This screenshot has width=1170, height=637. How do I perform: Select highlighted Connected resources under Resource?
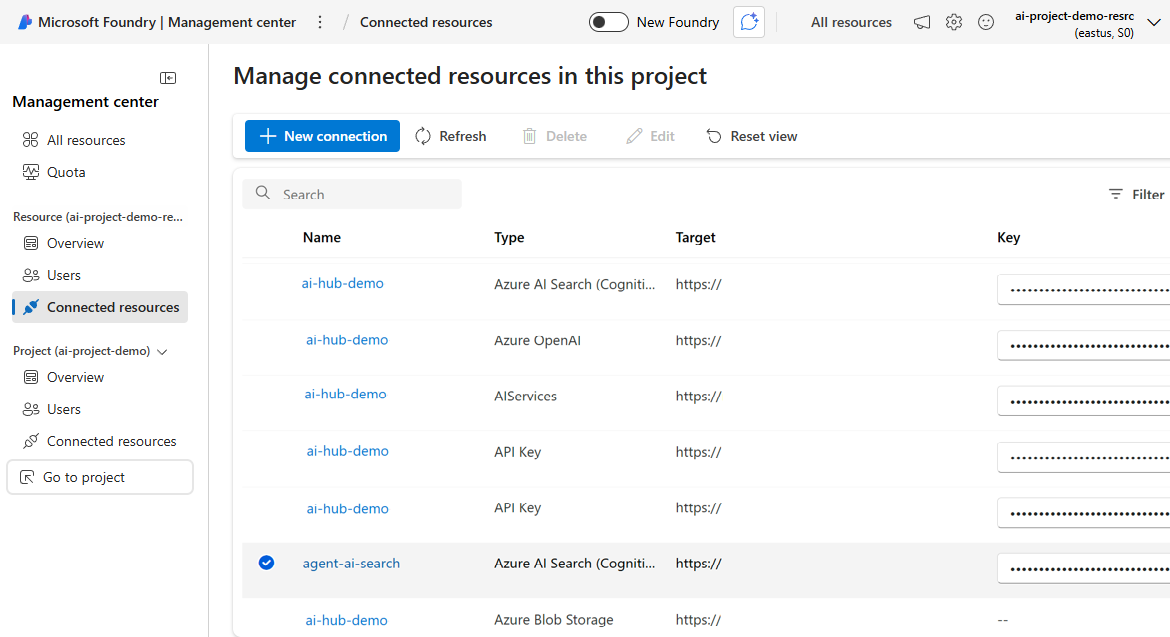[x=100, y=307]
